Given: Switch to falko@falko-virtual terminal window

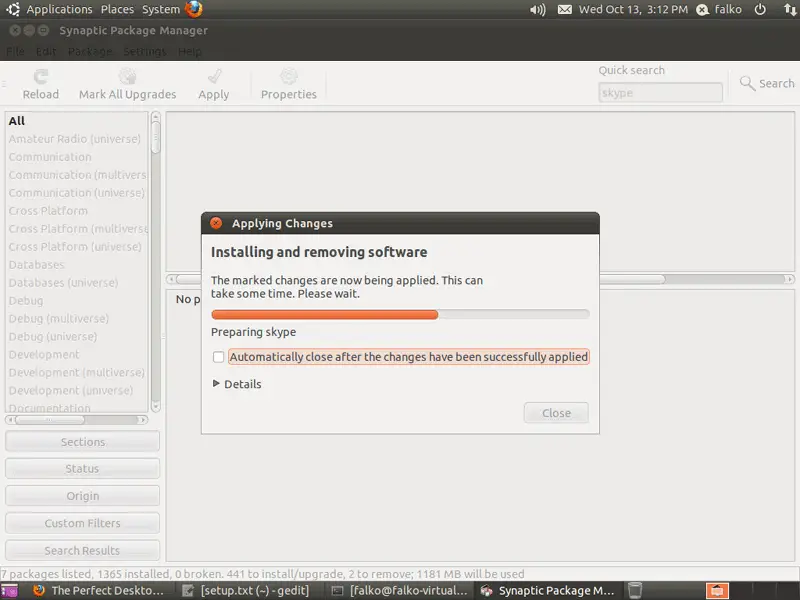Looking at the screenshot, I should click(x=400, y=591).
